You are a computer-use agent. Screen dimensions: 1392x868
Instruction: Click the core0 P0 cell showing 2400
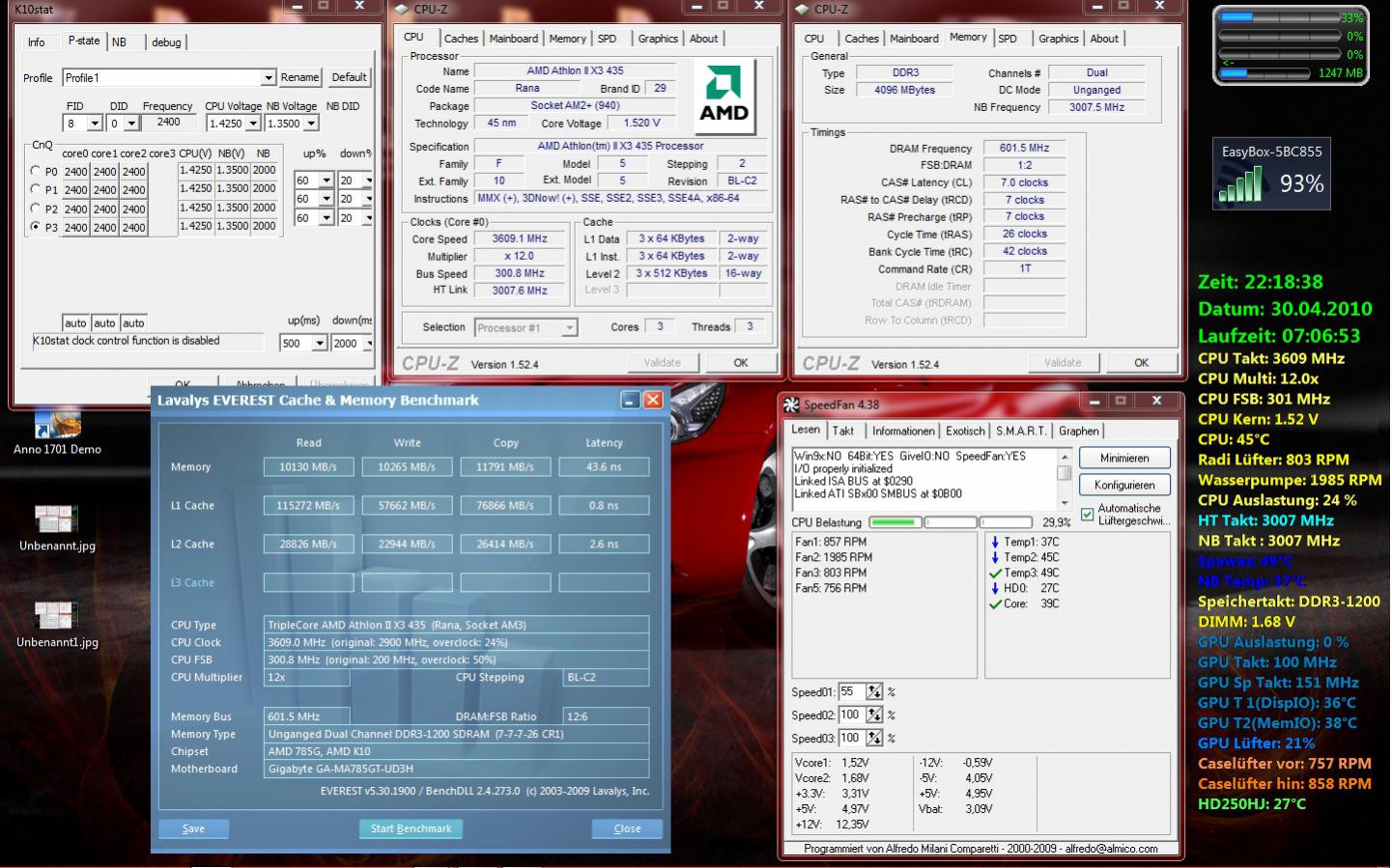[75, 171]
